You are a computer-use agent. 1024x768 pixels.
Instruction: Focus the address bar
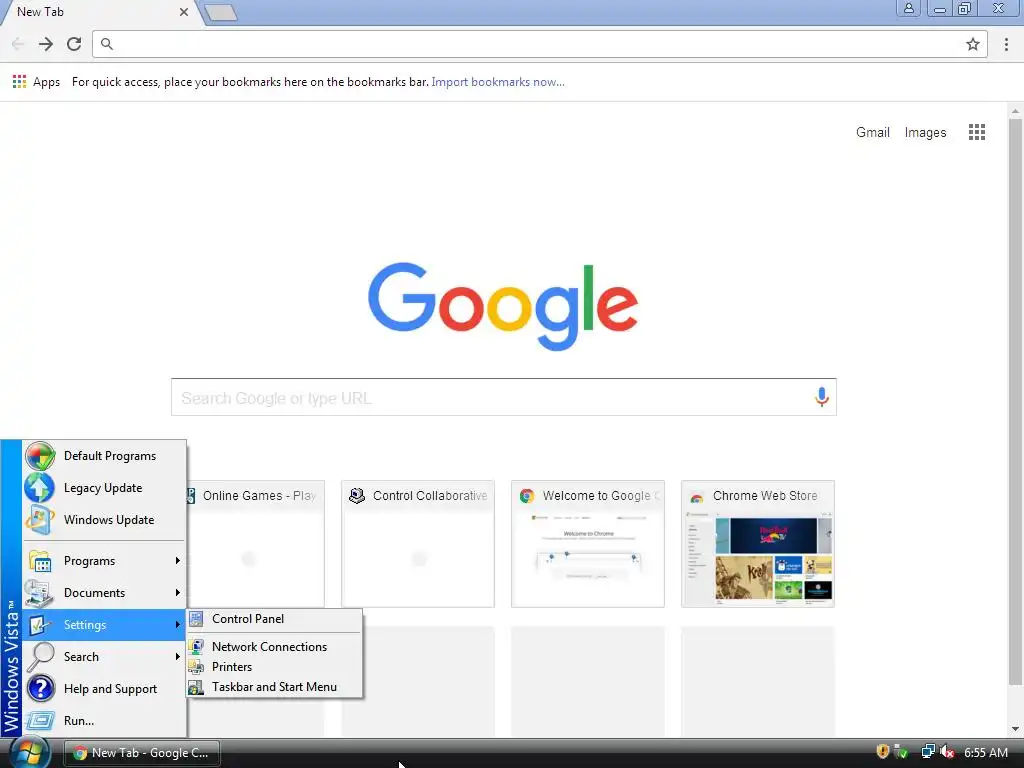539,44
